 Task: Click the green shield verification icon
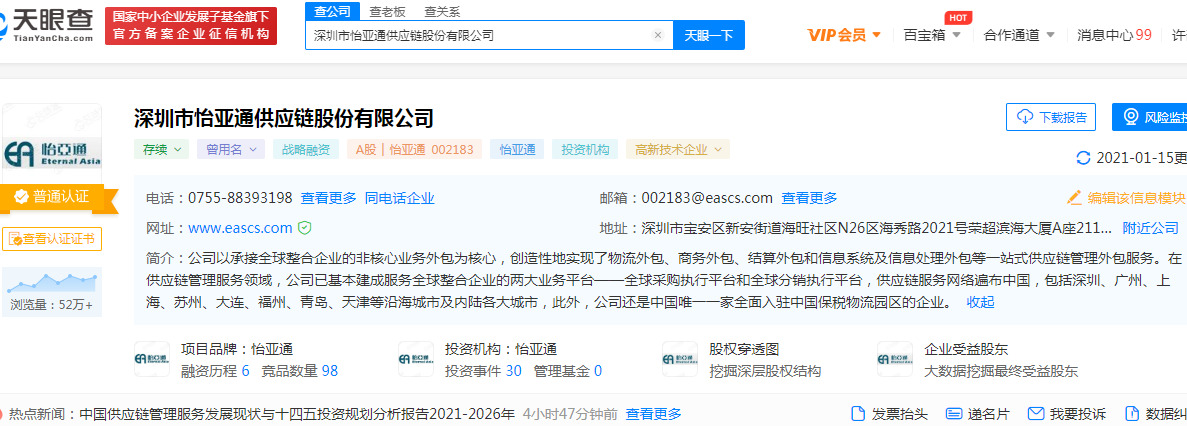pos(305,227)
